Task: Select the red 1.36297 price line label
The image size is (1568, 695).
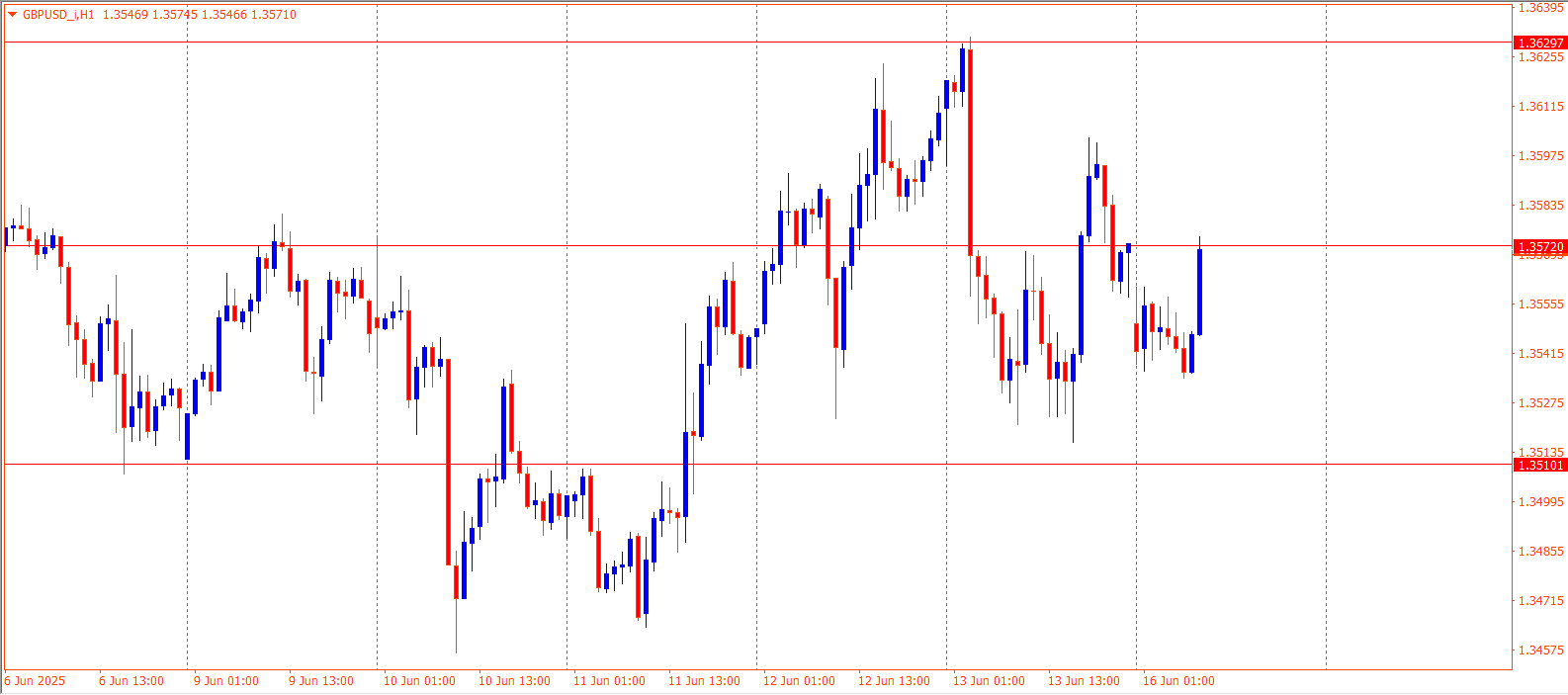Action: (x=1540, y=43)
